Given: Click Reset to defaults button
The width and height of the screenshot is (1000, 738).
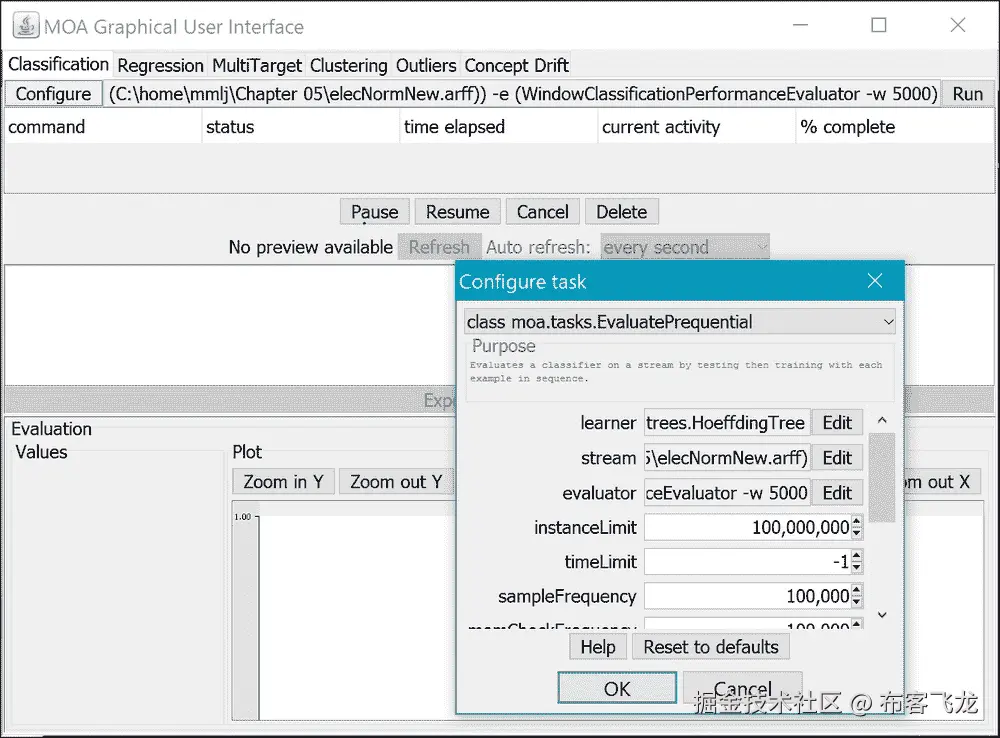Looking at the screenshot, I should (710, 647).
